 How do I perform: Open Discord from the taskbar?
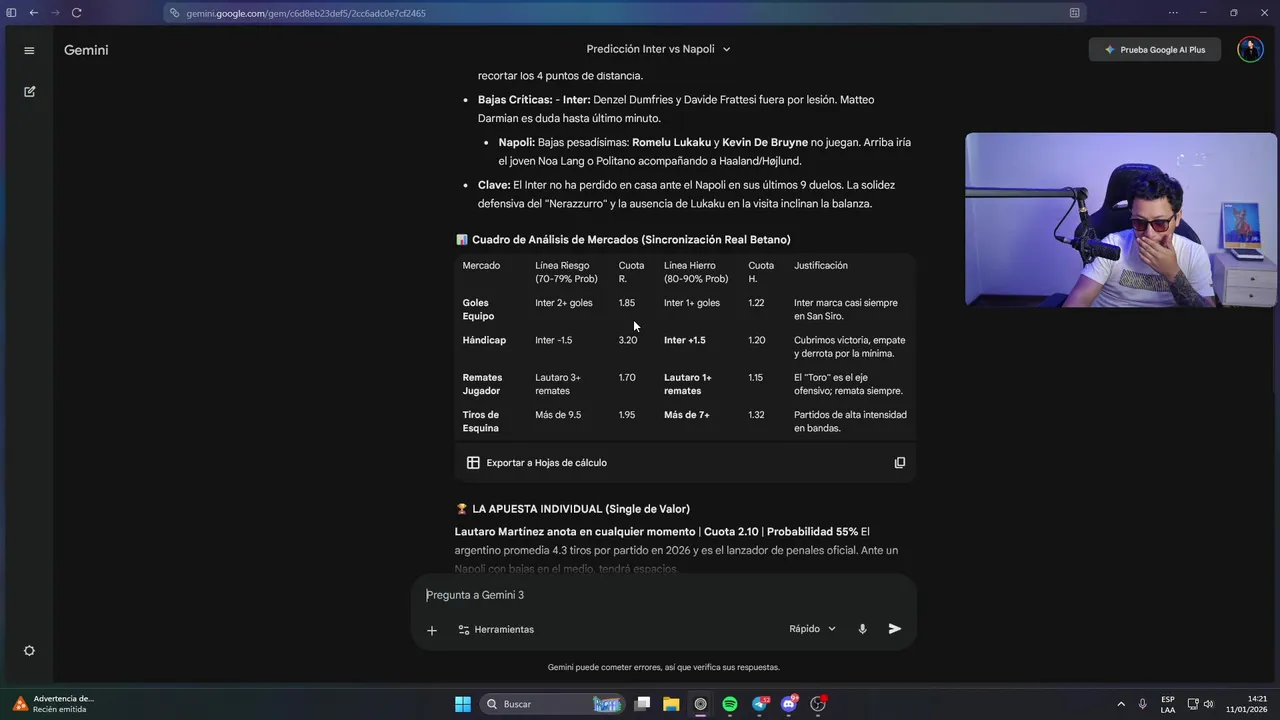pos(789,704)
